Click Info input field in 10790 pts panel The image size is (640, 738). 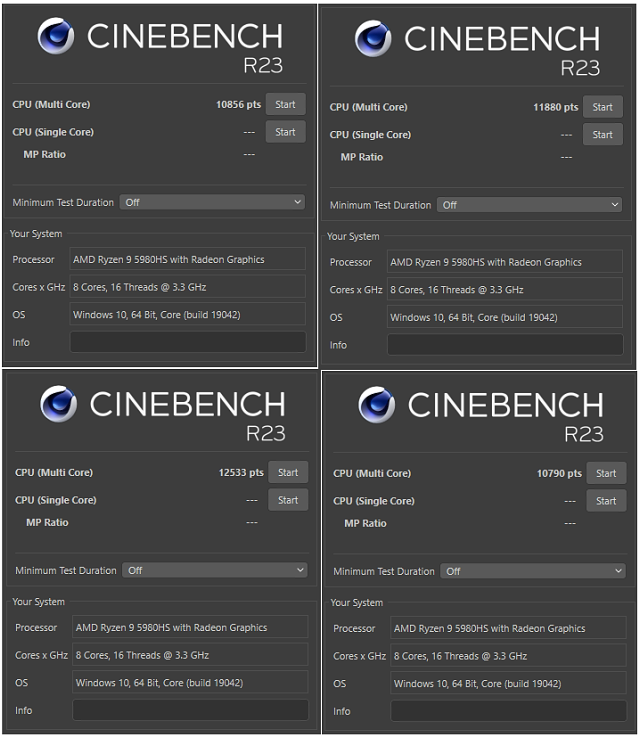pos(509,711)
